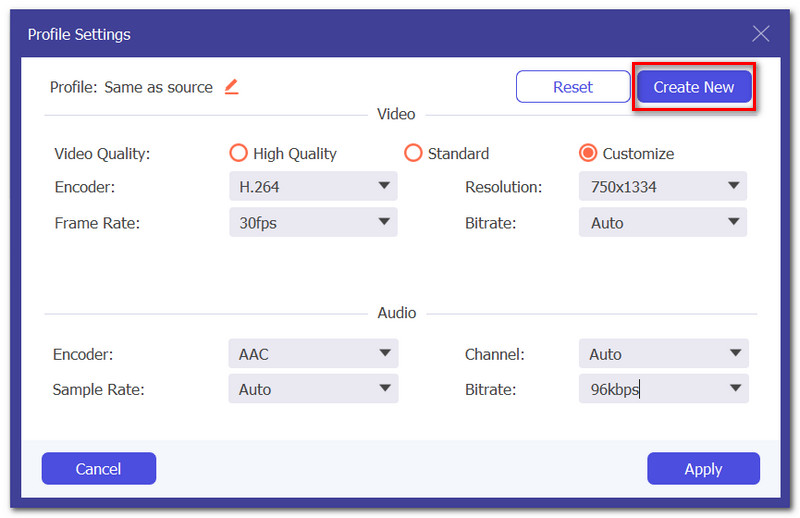The width and height of the screenshot is (800, 518).
Task: Close the Profile Settings dialog
Action: pyautogui.click(x=760, y=34)
